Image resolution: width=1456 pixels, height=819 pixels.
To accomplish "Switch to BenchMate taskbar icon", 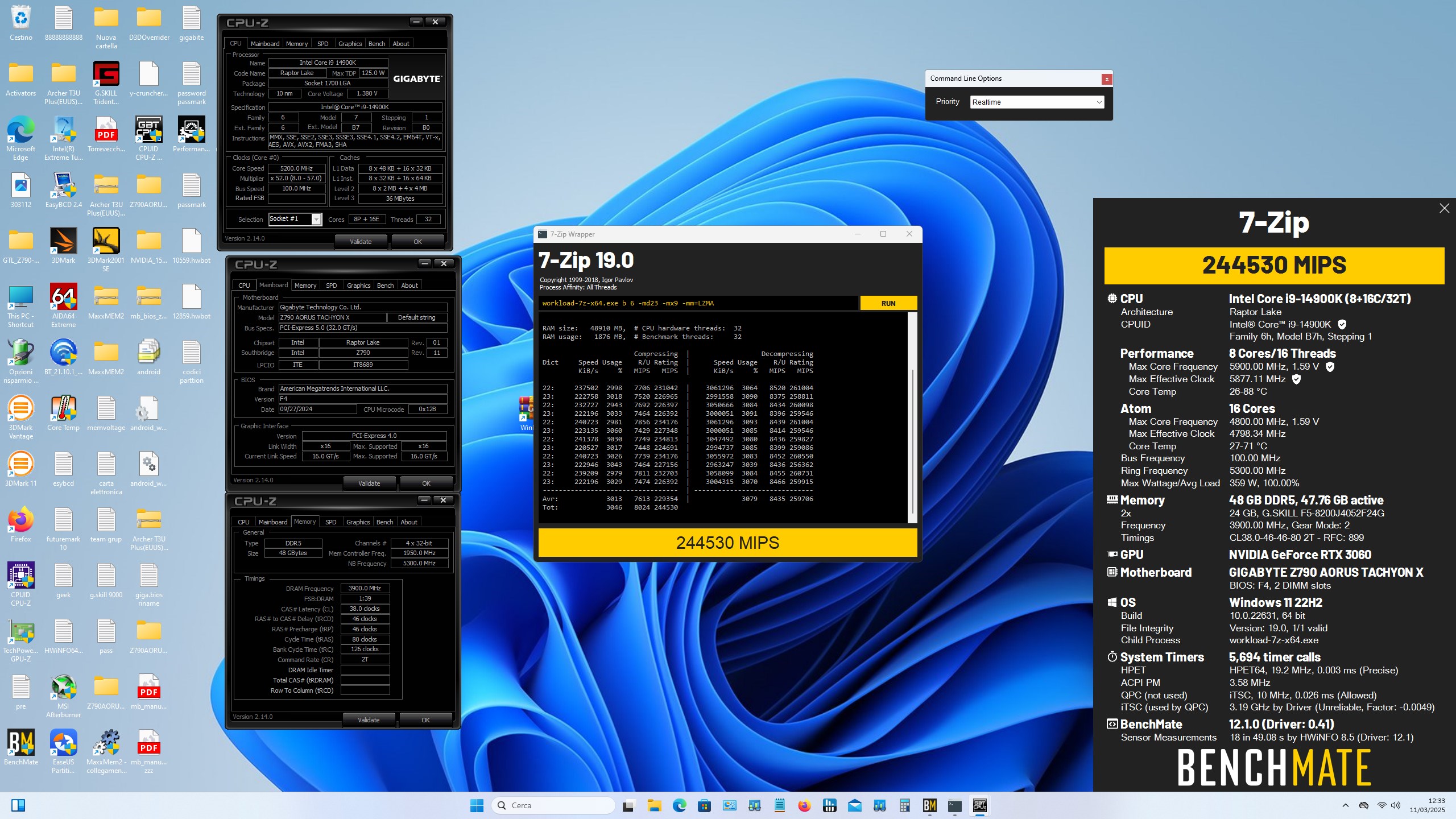I will [929, 805].
